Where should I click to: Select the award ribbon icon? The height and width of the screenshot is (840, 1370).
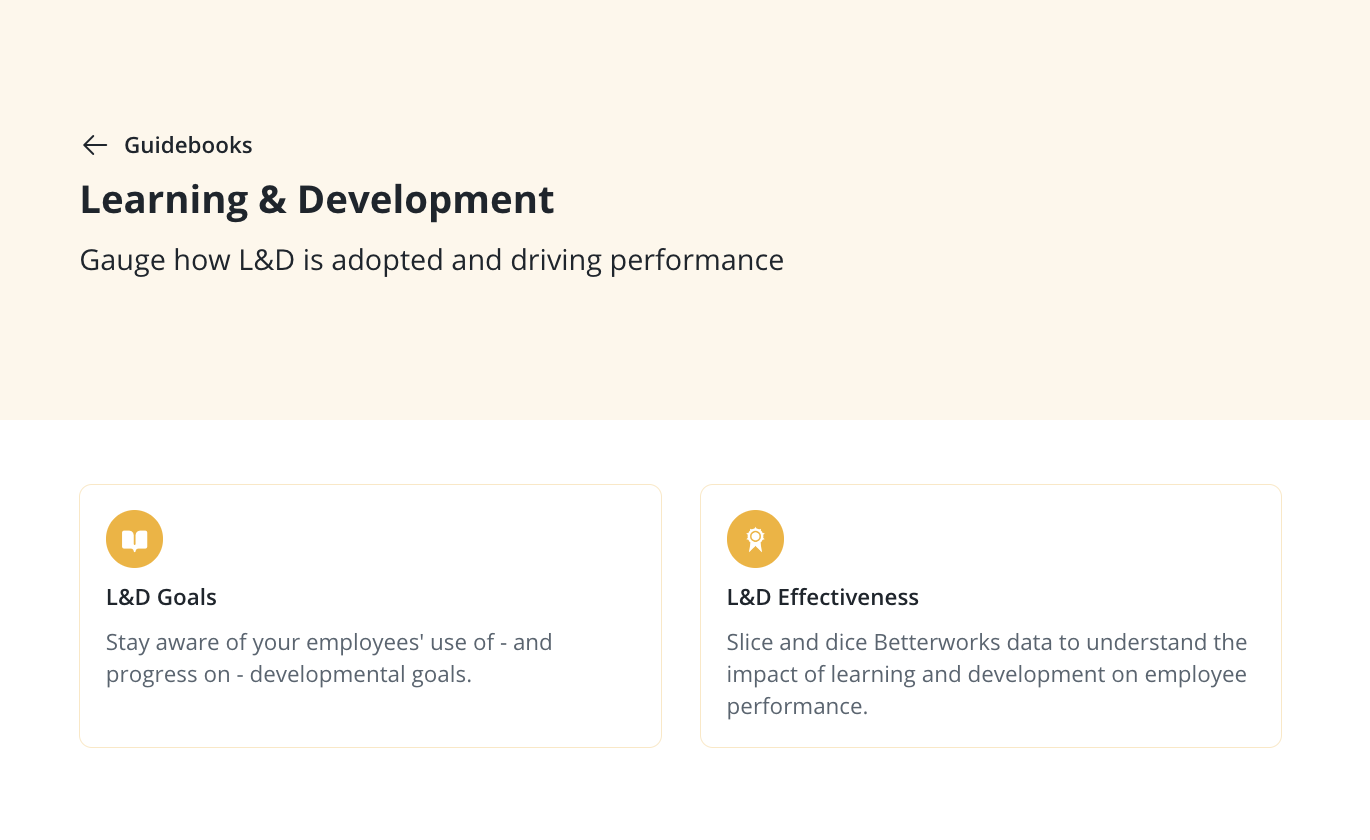(x=755, y=539)
